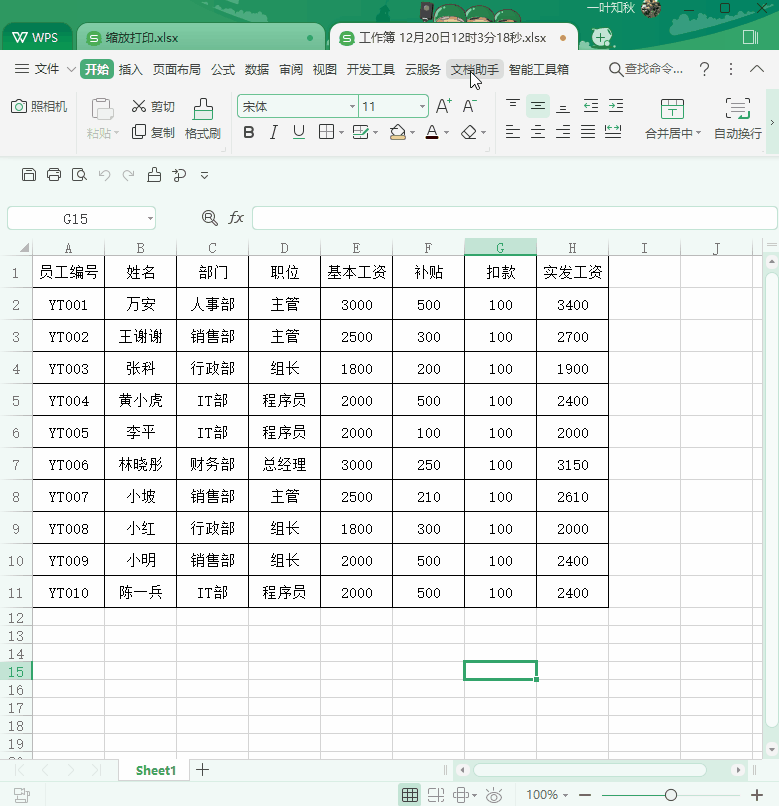779x806 pixels.
Task: Collapse the ribbon with caret arrow
Action: pos(757,69)
